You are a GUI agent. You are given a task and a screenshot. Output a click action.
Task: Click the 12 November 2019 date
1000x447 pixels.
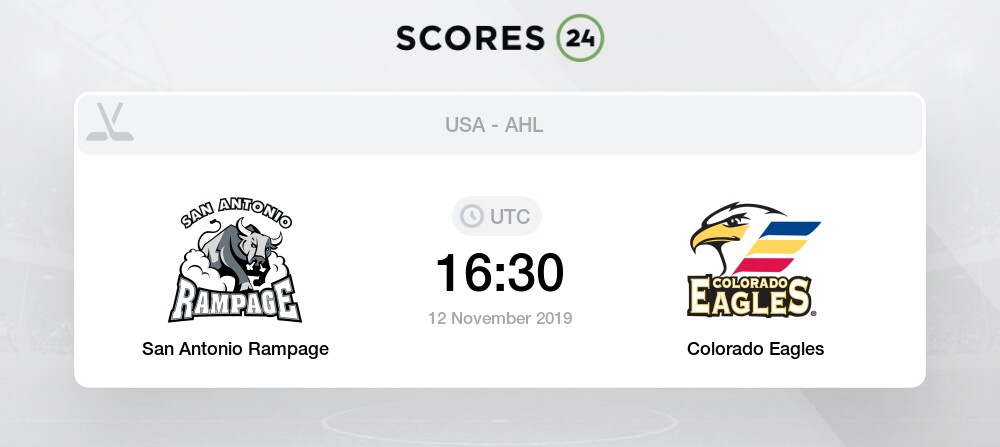click(500, 318)
